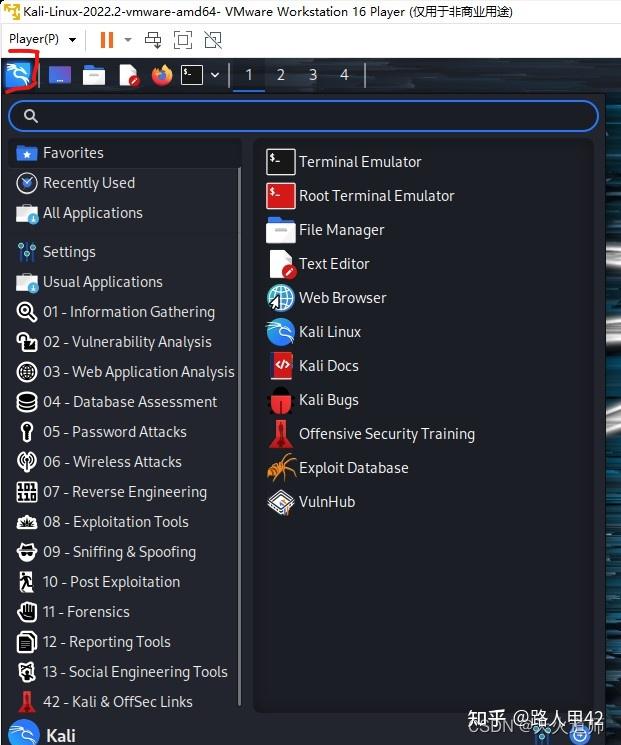The height and width of the screenshot is (745, 621).
Task: Launch Firefox from the panel
Action: tap(162, 75)
